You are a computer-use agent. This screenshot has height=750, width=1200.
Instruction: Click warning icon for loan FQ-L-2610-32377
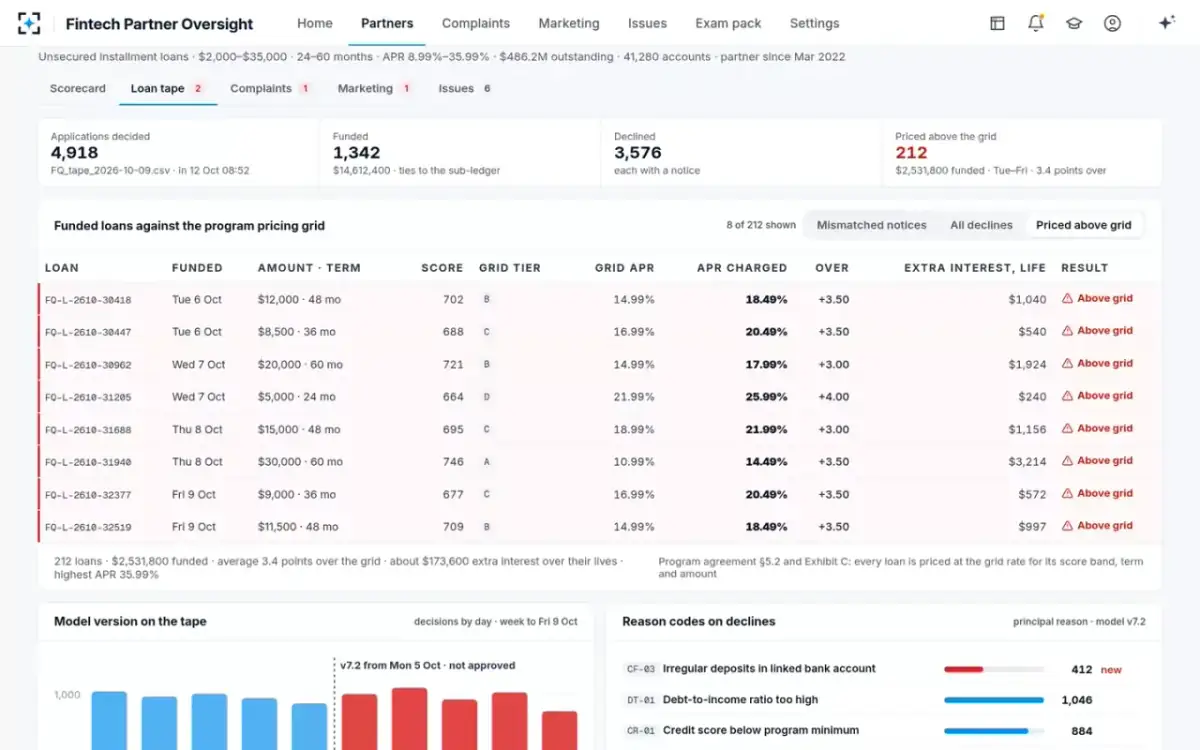pyautogui.click(x=1067, y=494)
